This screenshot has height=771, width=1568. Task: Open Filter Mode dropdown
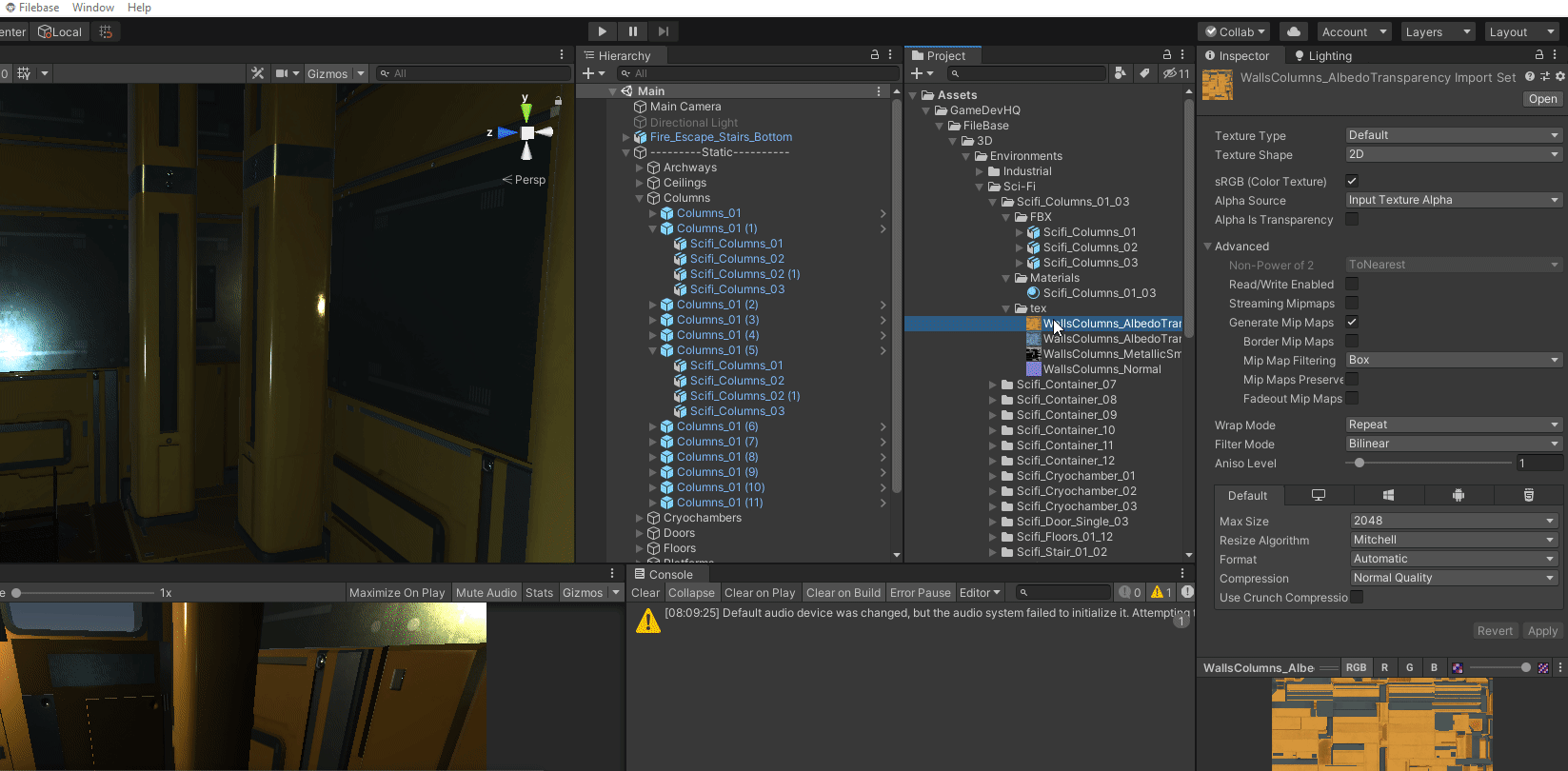point(1454,444)
